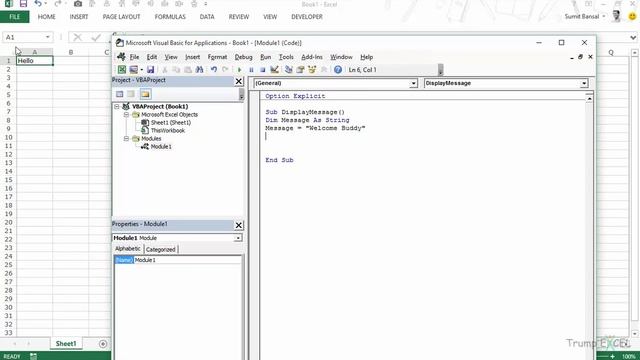The height and width of the screenshot is (360, 640).
Task: Click the Sumit Bansal account name
Action: point(582,17)
